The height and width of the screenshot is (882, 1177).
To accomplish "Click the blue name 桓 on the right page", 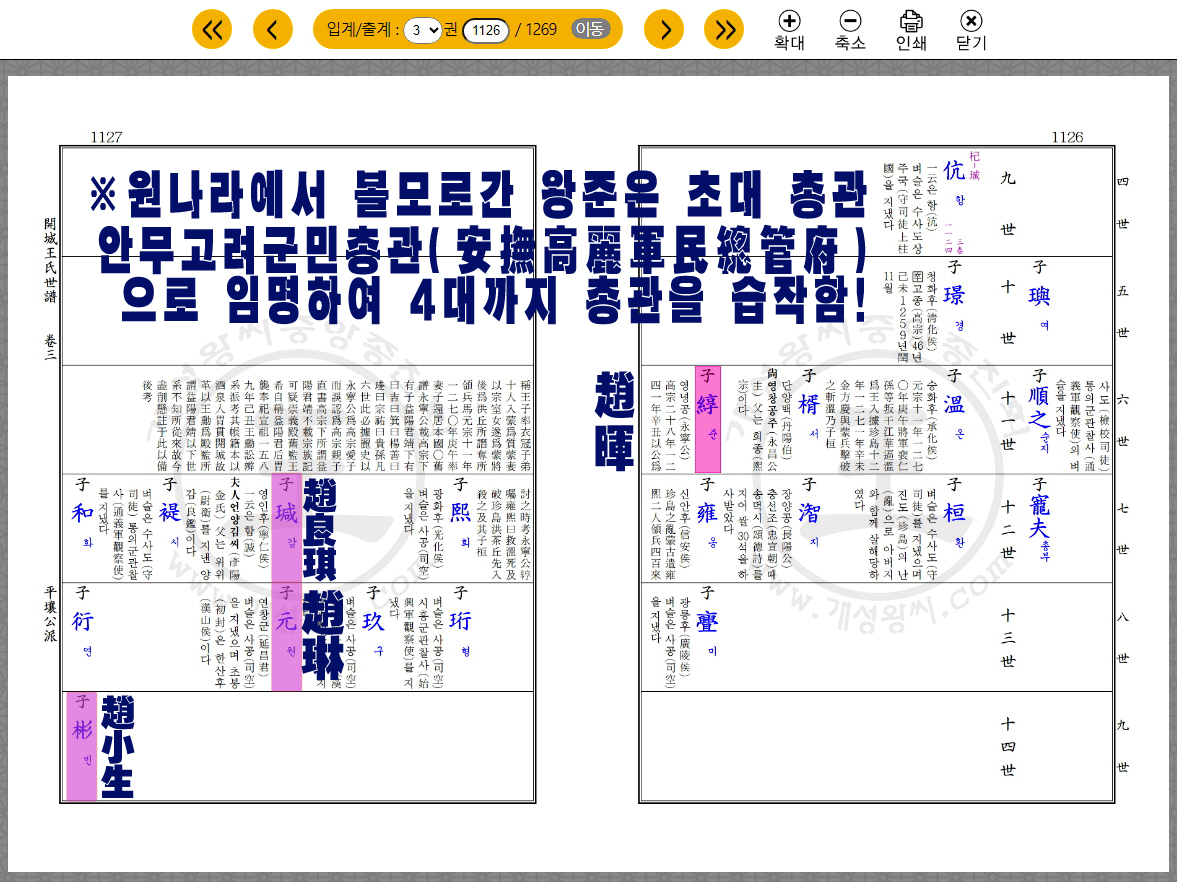I will click(953, 513).
